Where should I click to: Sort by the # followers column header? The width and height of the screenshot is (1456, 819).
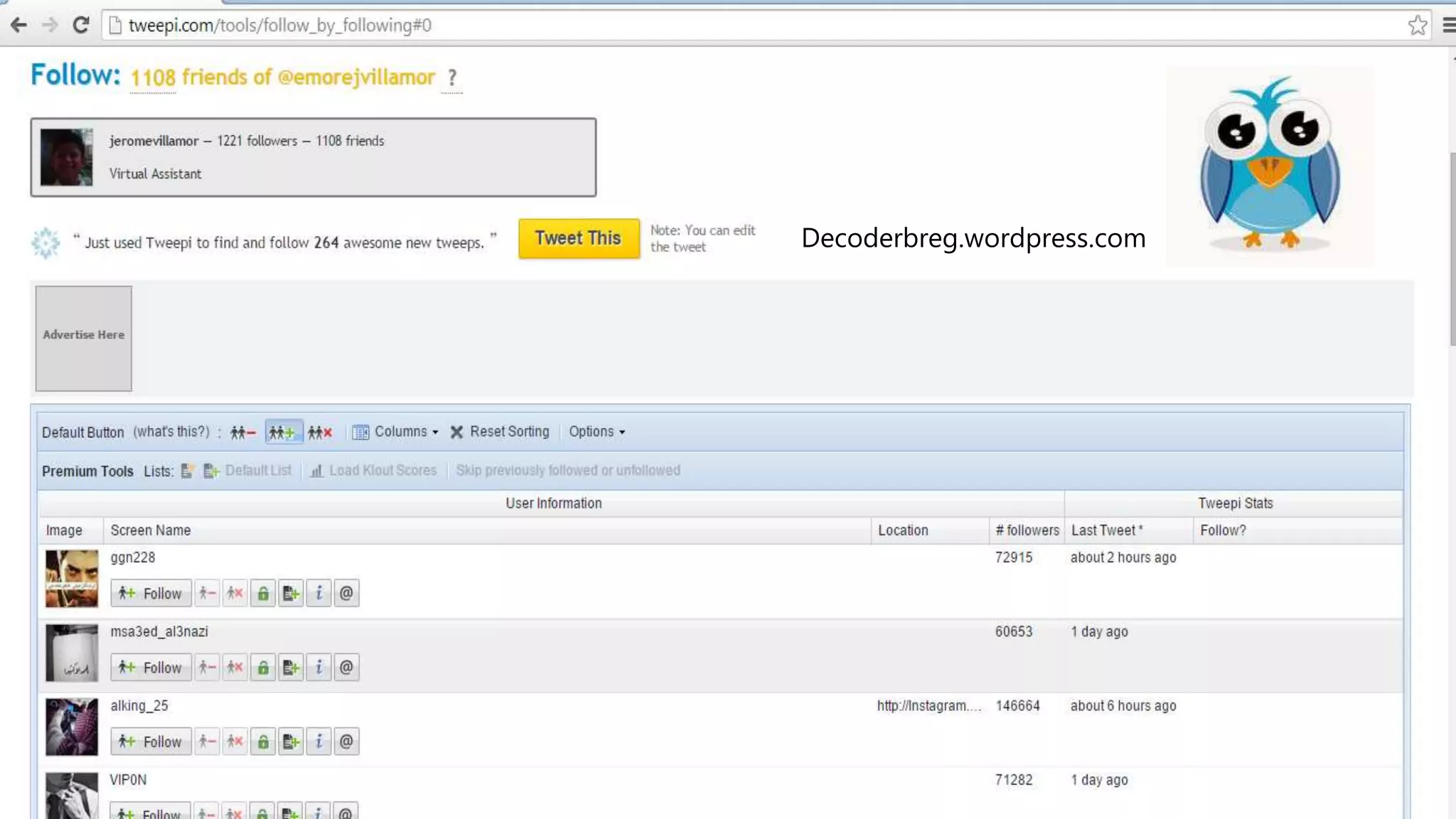point(1027,530)
